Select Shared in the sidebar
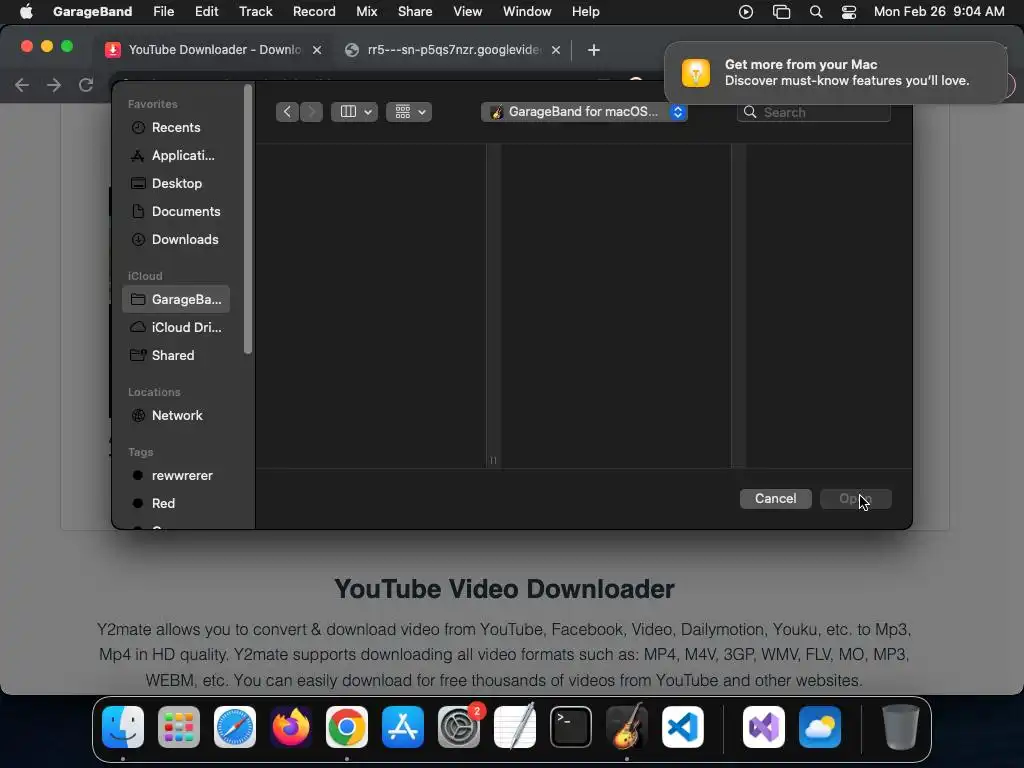 [176, 355]
